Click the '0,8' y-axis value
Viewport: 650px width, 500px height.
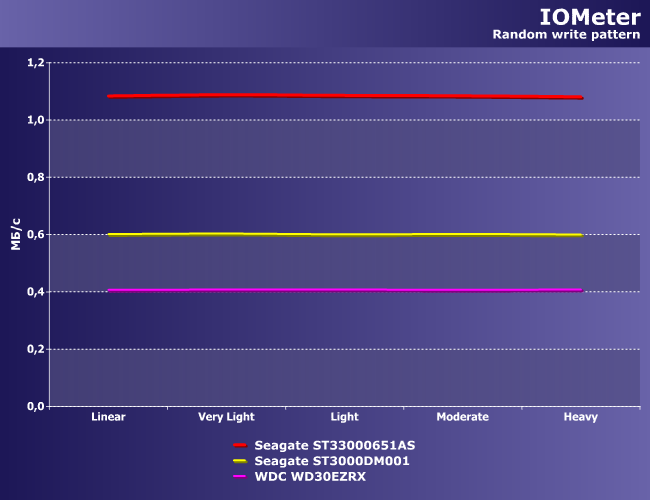click(x=36, y=177)
